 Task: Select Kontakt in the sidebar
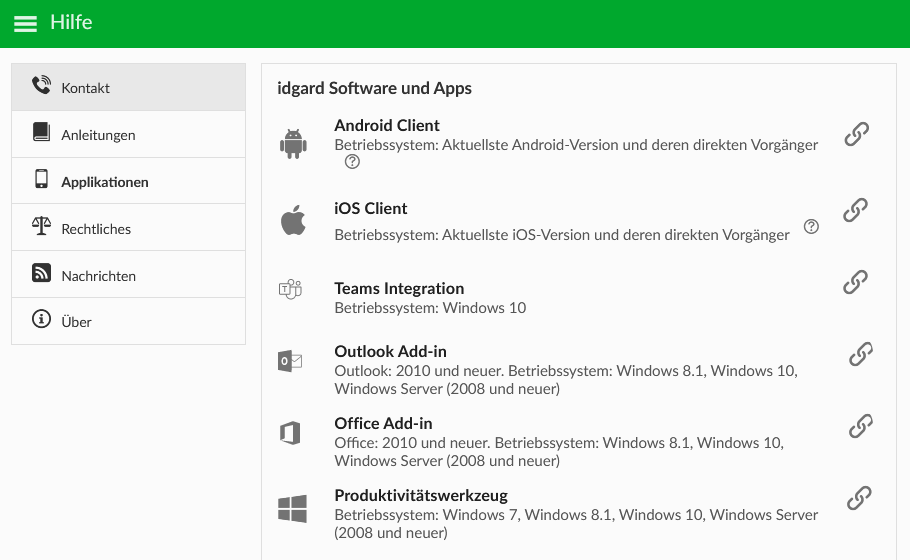point(128,88)
